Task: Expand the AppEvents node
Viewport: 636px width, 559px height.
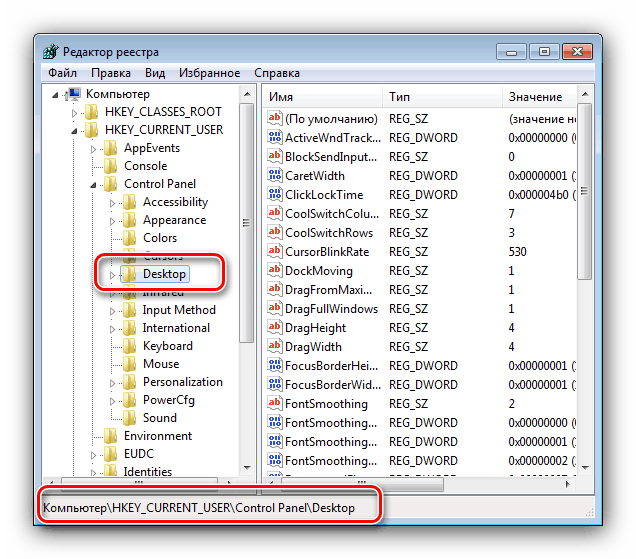Action: (x=93, y=149)
